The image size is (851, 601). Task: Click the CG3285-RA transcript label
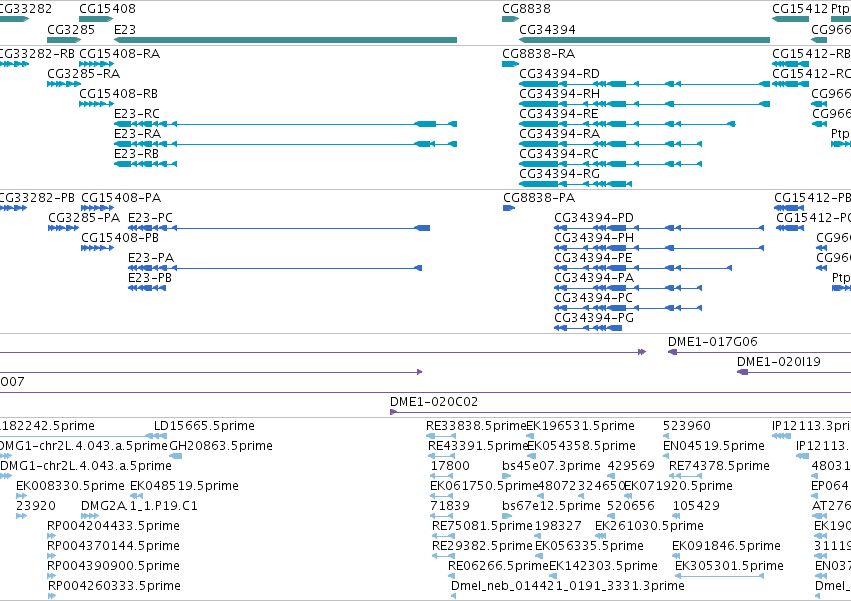tap(84, 74)
